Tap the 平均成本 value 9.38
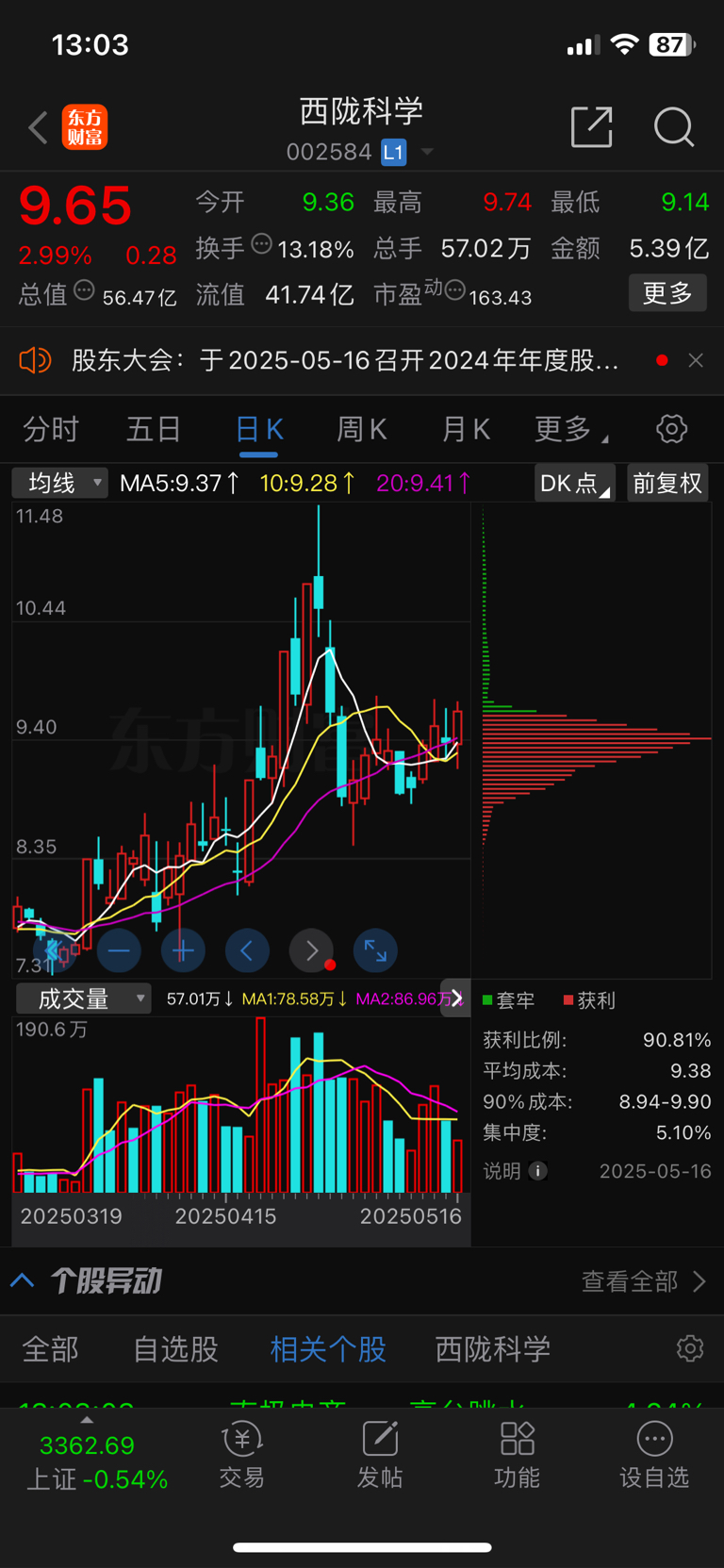The width and height of the screenshot is (724, 1568). pos(691,1071)
